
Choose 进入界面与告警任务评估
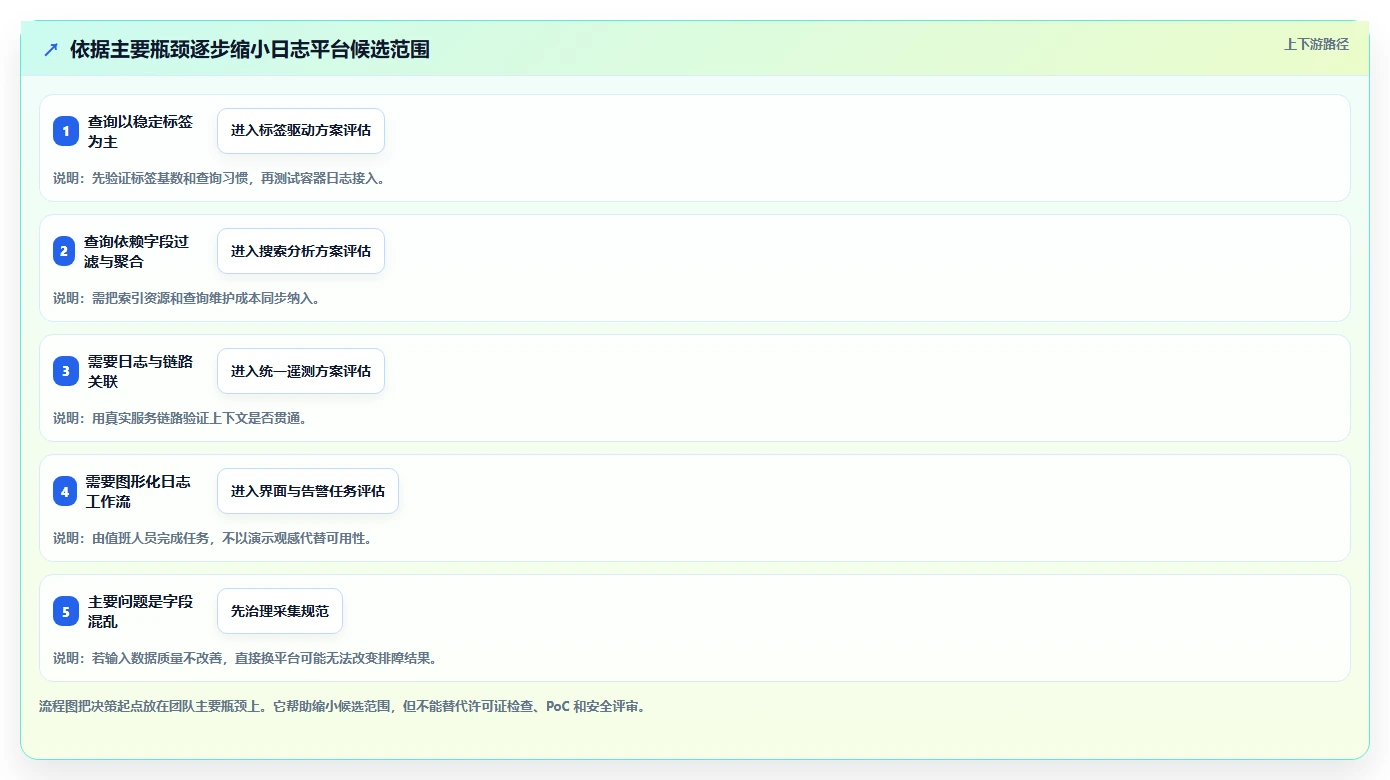[x=308, y=491]
